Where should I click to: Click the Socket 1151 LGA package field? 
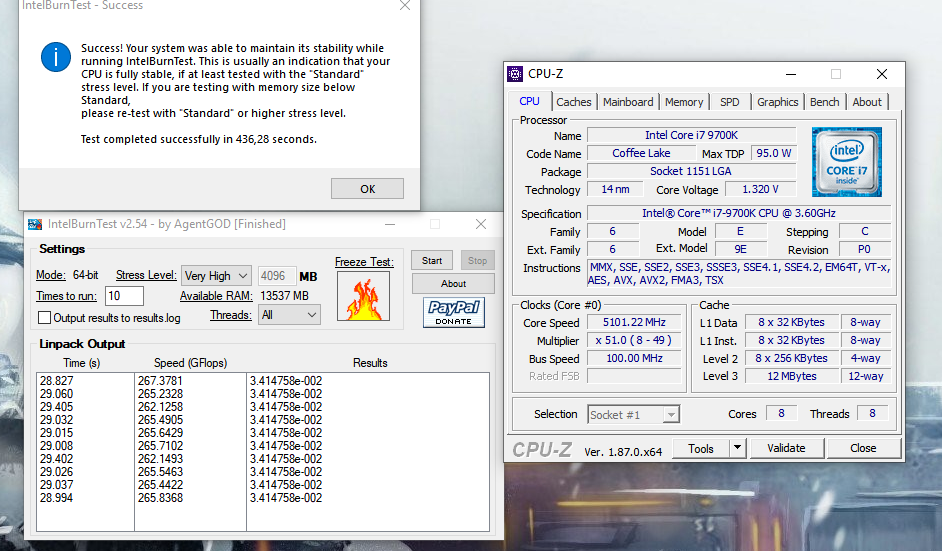pyautogui.click(x=691, y=171)
